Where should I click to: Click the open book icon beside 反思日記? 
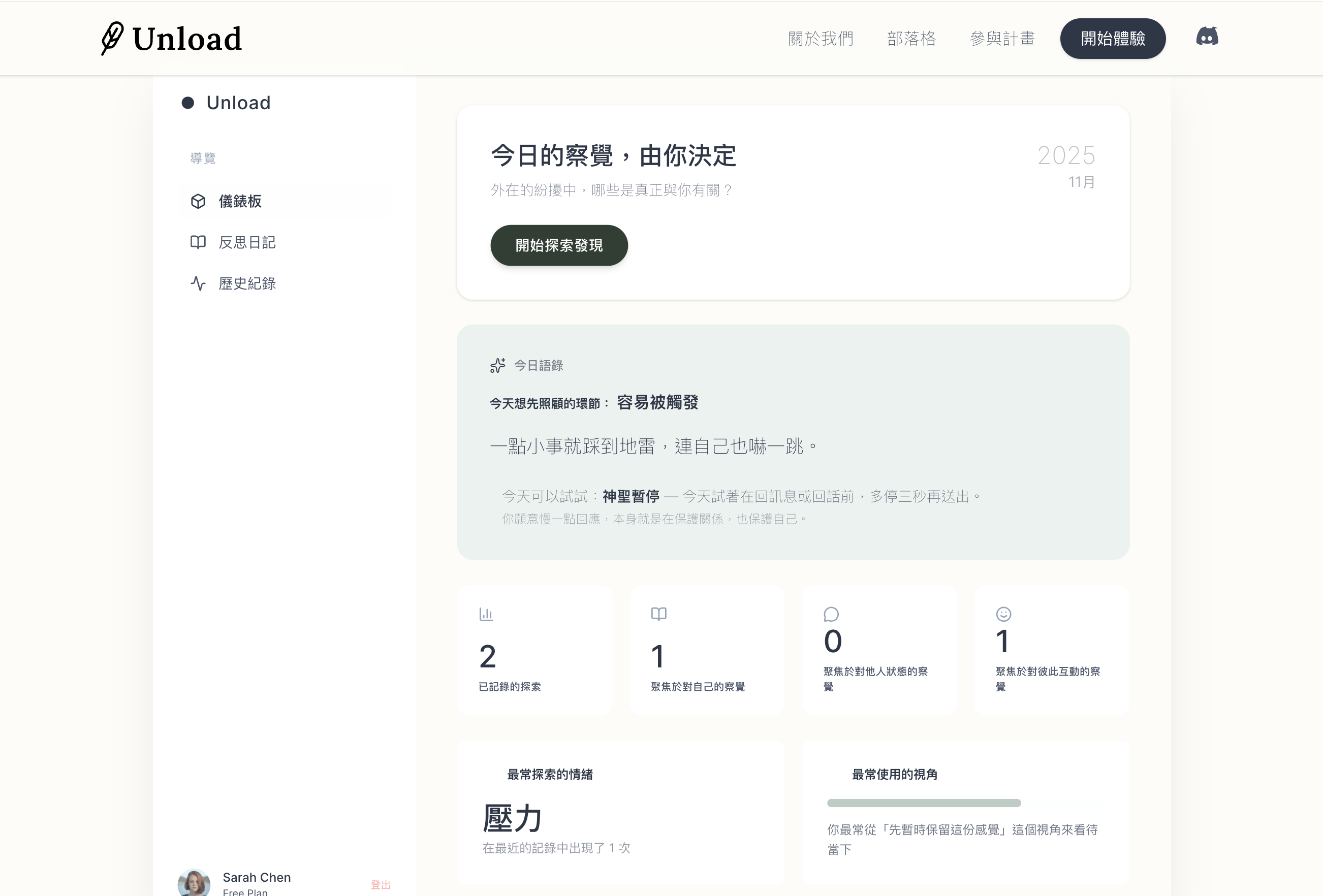click(198, 242)
